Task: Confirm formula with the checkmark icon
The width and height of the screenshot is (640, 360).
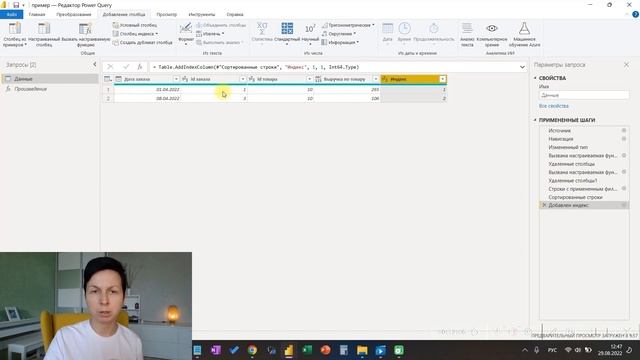Action: tap(126, 67)
